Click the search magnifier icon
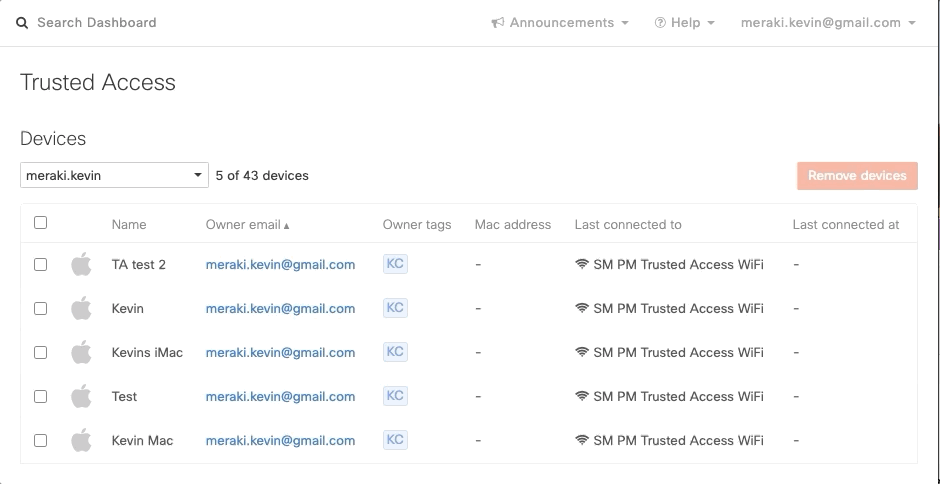 click(22, 23)
